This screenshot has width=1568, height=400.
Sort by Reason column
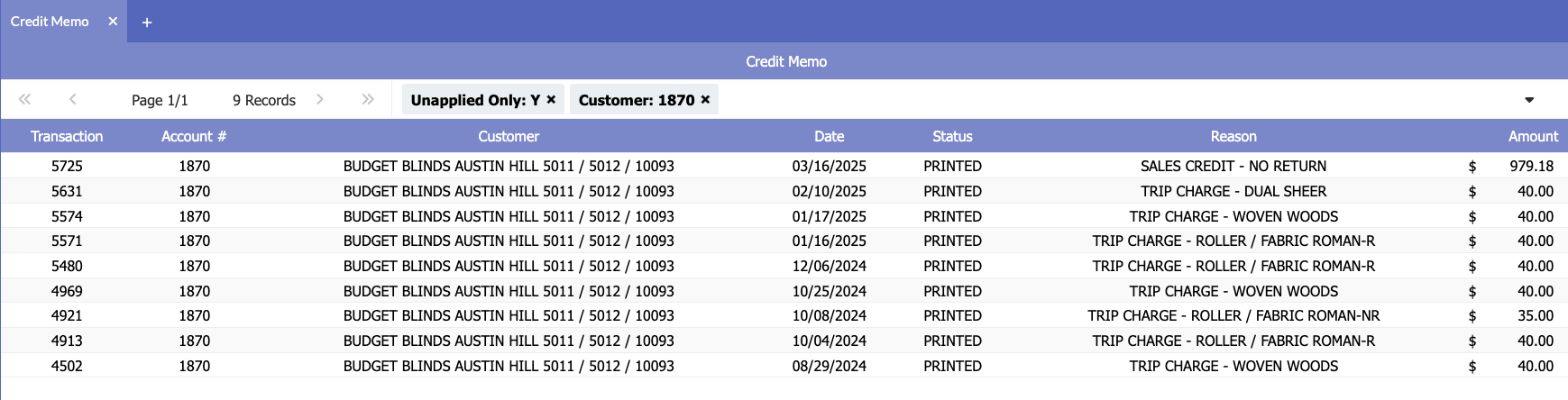(x=1233, y=136)
